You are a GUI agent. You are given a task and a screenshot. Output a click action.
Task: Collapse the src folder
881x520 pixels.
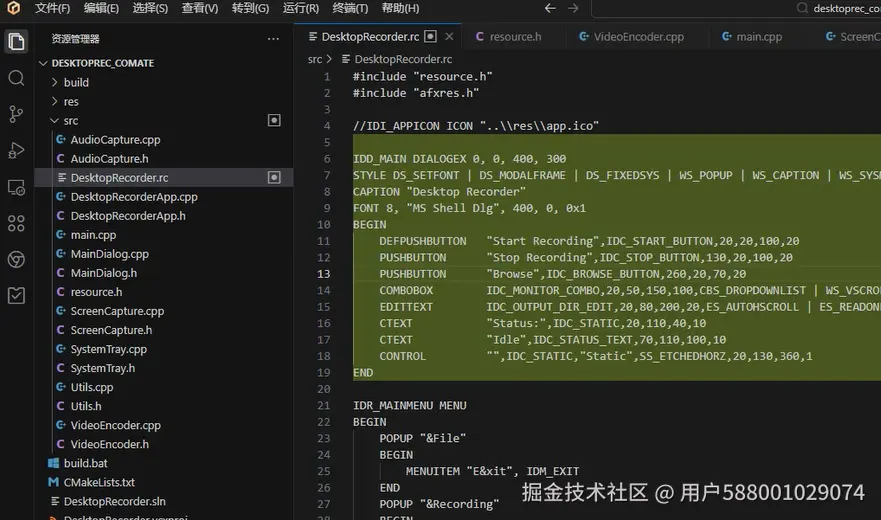click(70, 120)
